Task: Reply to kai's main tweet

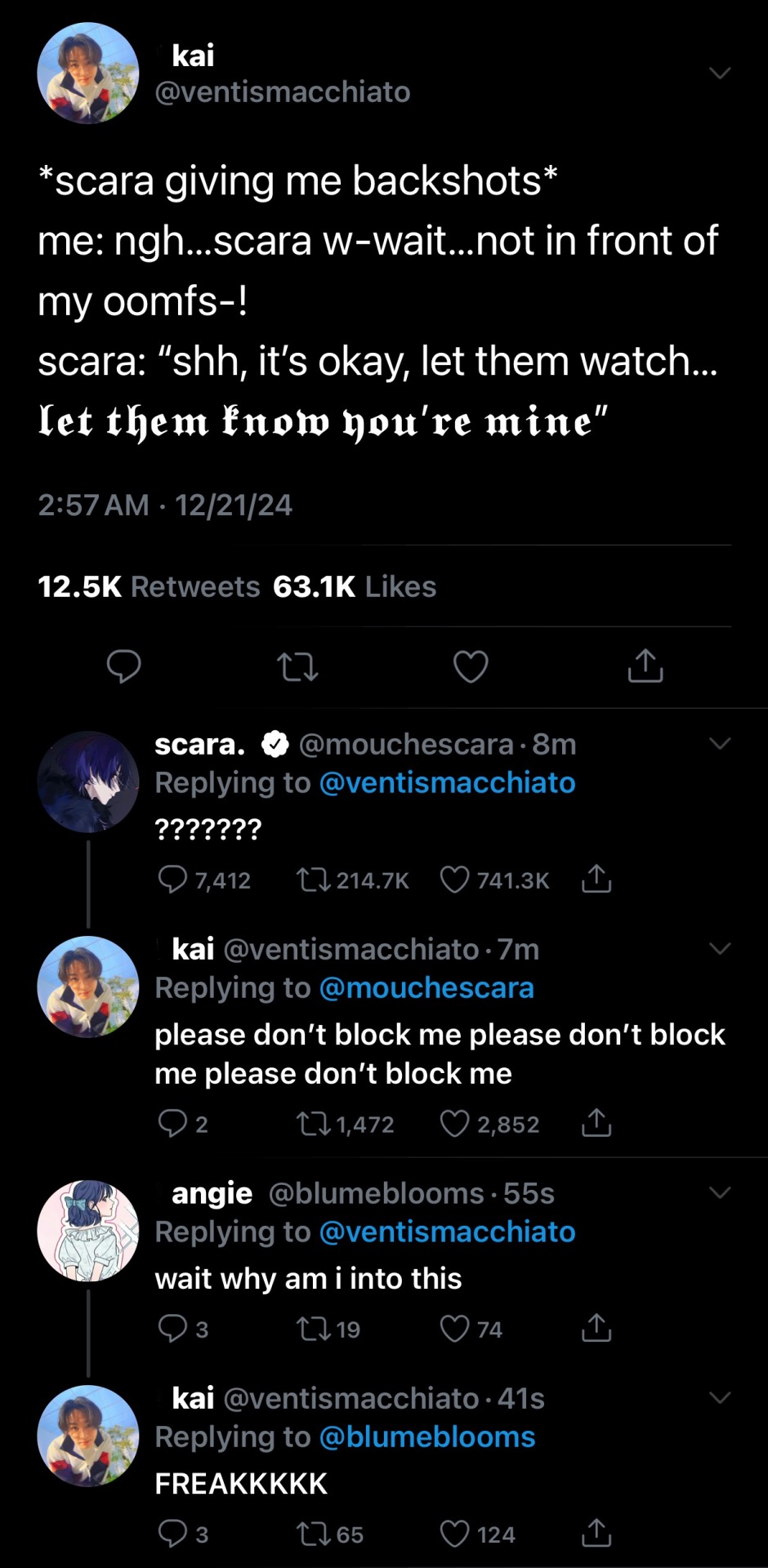Action: [x=124, y=666]
